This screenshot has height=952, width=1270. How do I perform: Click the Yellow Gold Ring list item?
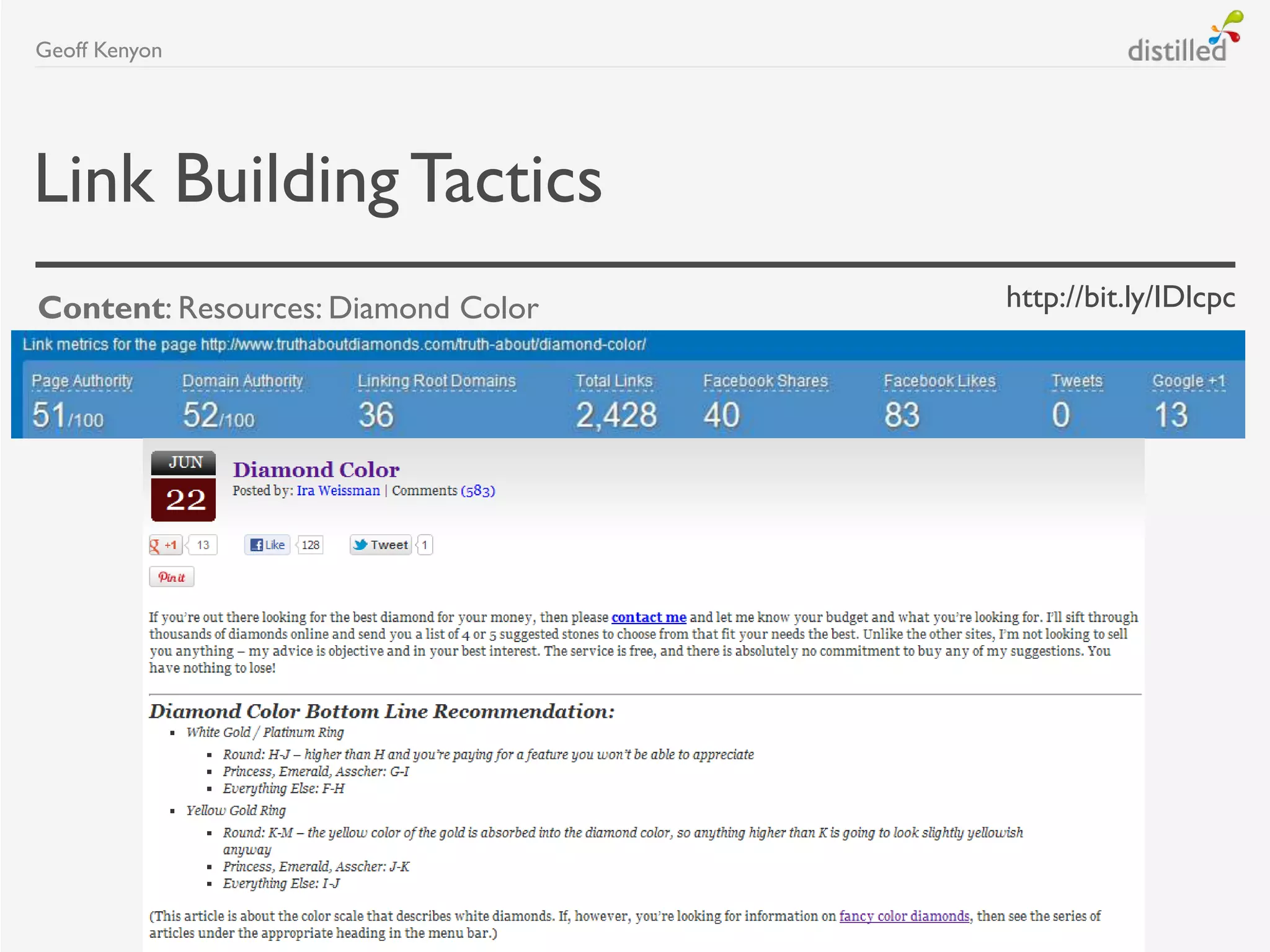click(x=236, y=811)
